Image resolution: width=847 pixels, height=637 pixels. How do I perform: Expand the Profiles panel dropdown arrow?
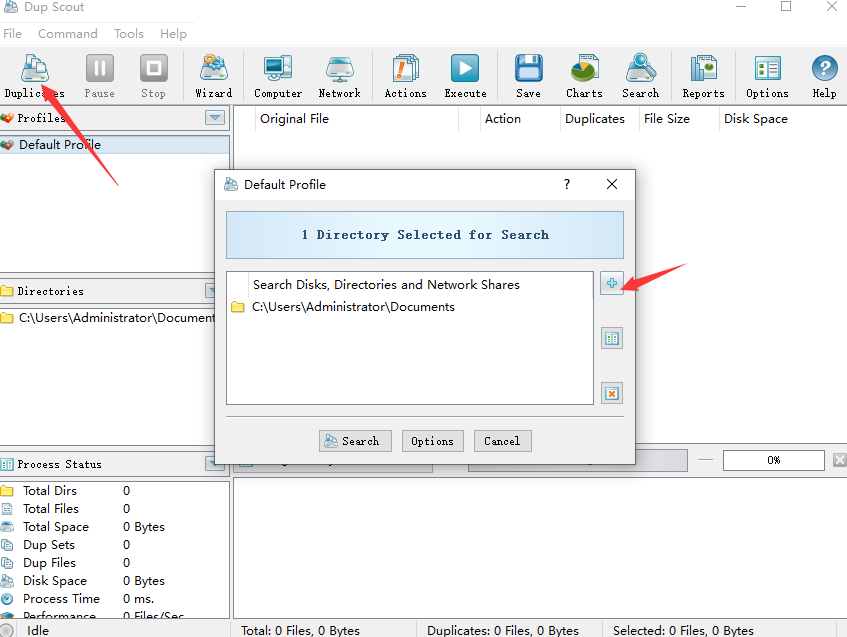click(215, 117)
